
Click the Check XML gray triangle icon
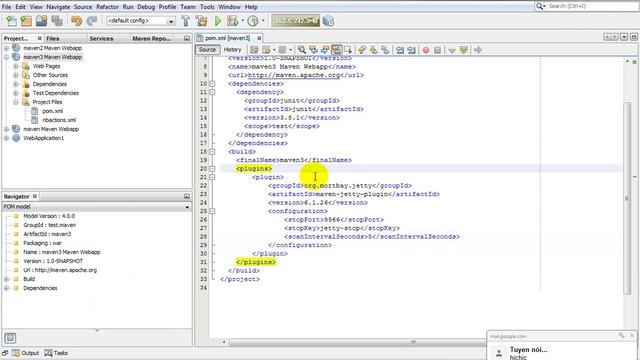pos(452,50)
